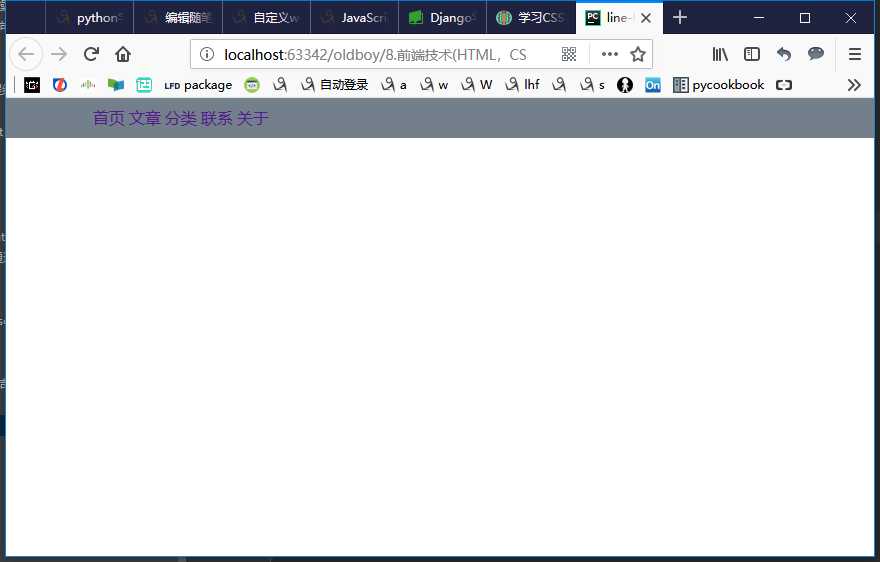Open the red and blue round bookmark
The image size is (880, 562).
pyautogui.click(x=60, y=85)
